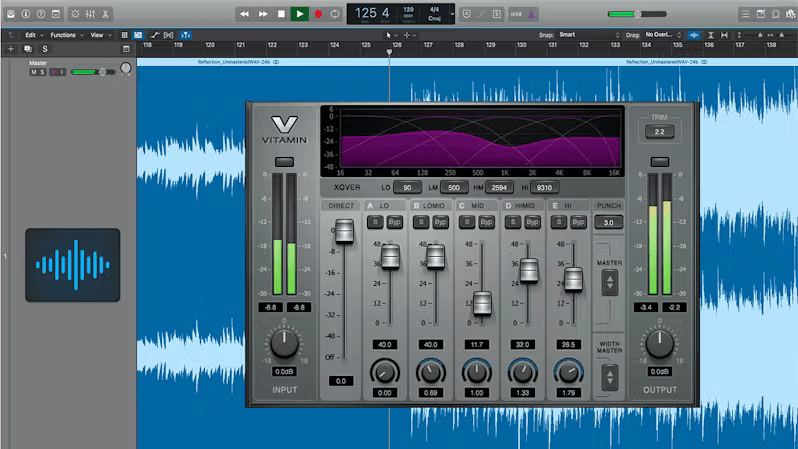This screenshot has height=449, width=798.
Task: Toggle the count-in 1234 button
Action: coord(516,14)
